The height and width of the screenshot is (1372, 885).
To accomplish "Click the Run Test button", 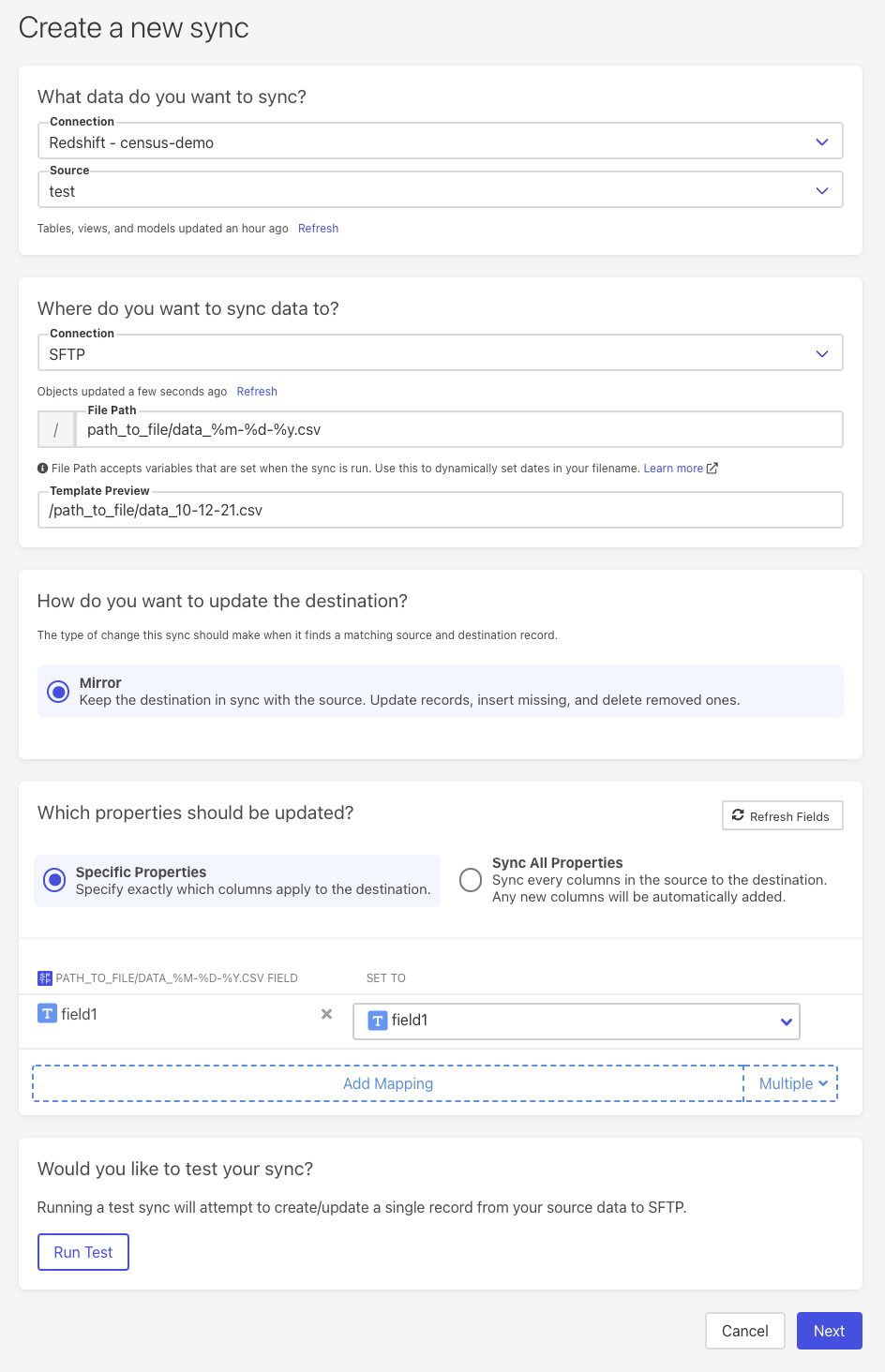I will [83, 1252].
